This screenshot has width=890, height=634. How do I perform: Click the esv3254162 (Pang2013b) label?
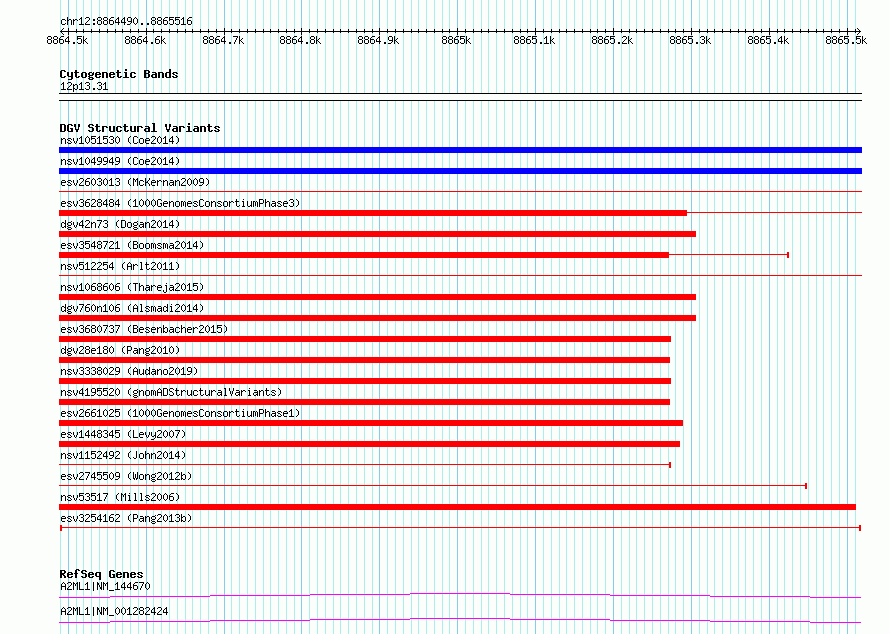[126, 518]
